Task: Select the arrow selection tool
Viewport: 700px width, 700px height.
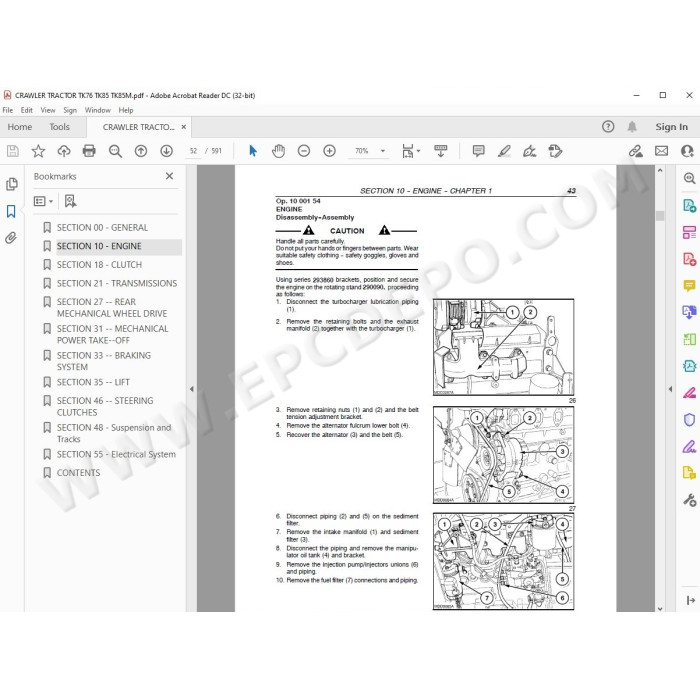Action: click(253, 151)
